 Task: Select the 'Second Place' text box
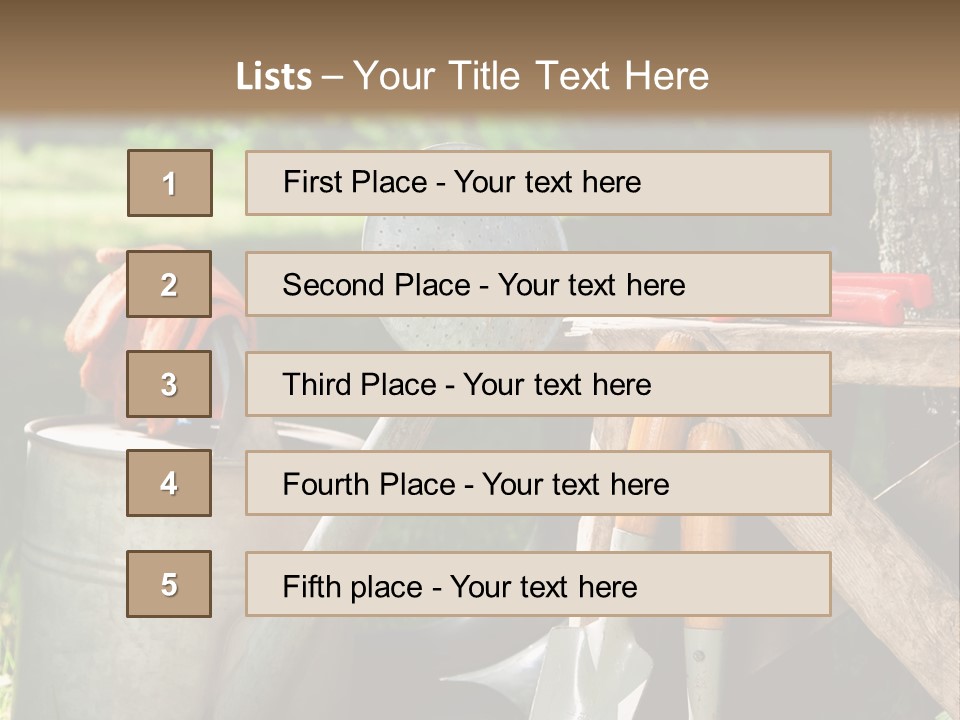click(538, 284)
